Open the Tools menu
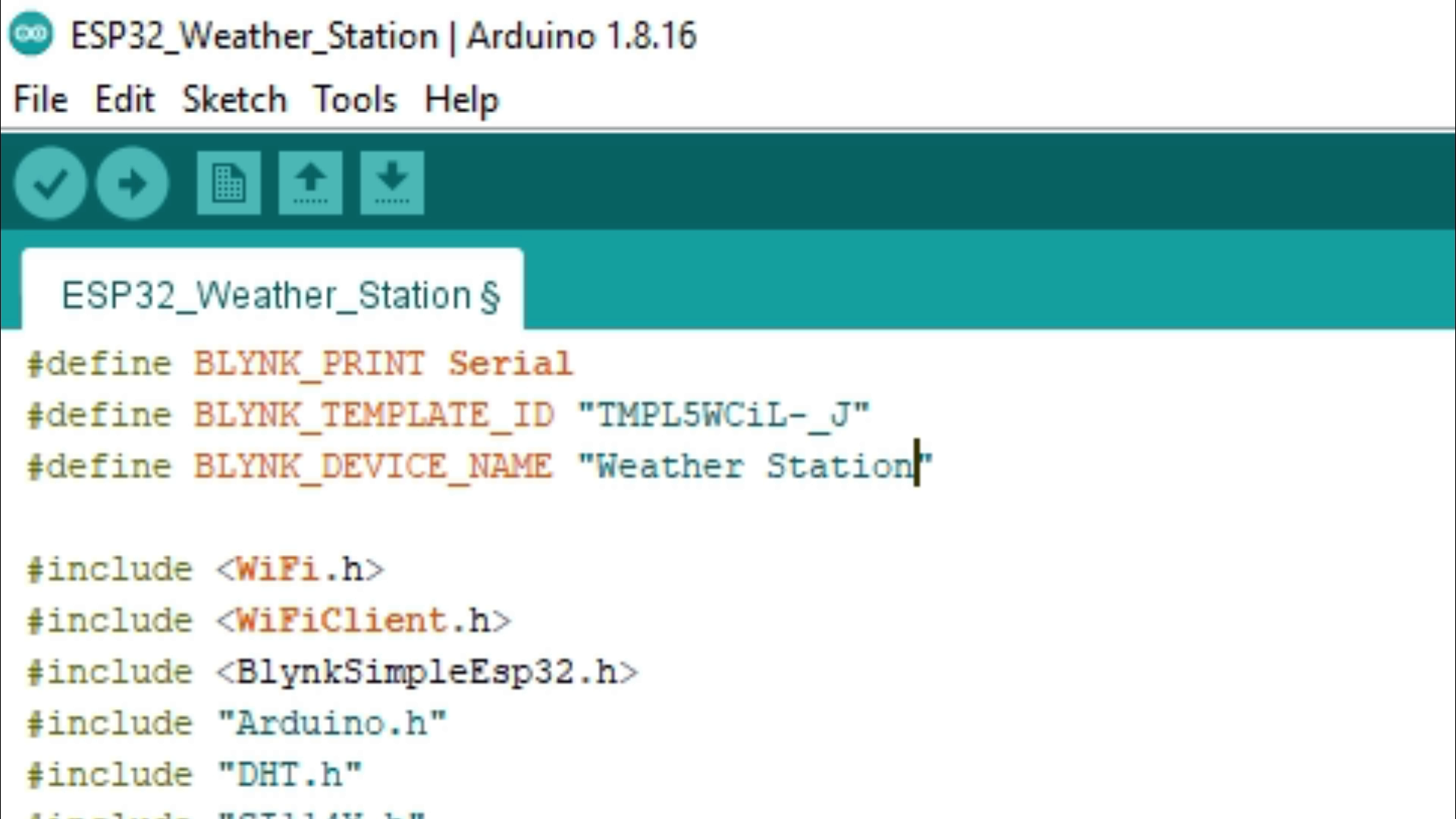This screenshot has width=1456, height=819. 355,99
